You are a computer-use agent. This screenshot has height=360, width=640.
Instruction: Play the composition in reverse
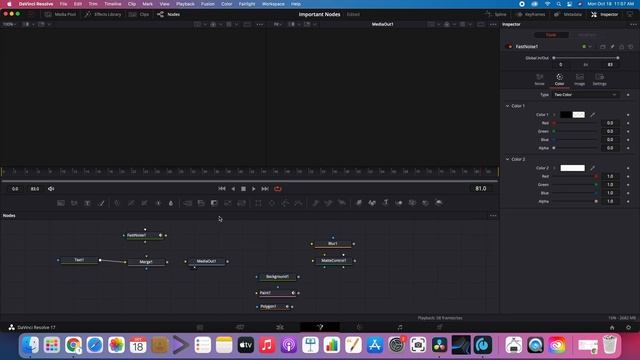click(233, 189)
